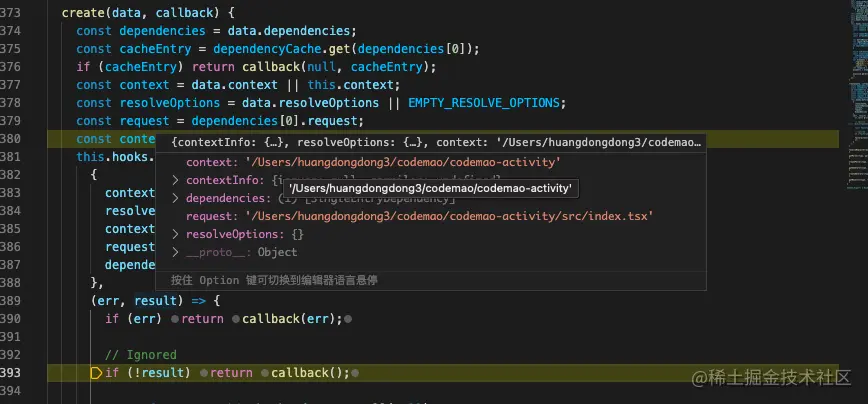Click inline breakpoint dot before return on line 393
Screen dimensions: 868x404
click(204, 374)
